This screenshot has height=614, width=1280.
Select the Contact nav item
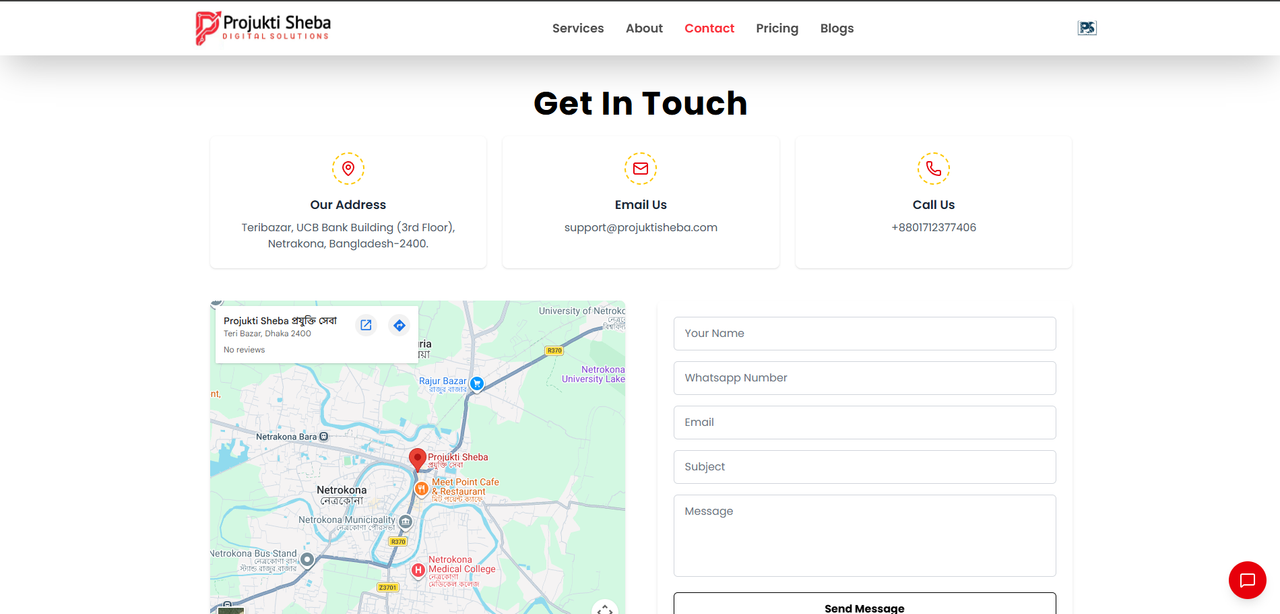click(709, 28)
